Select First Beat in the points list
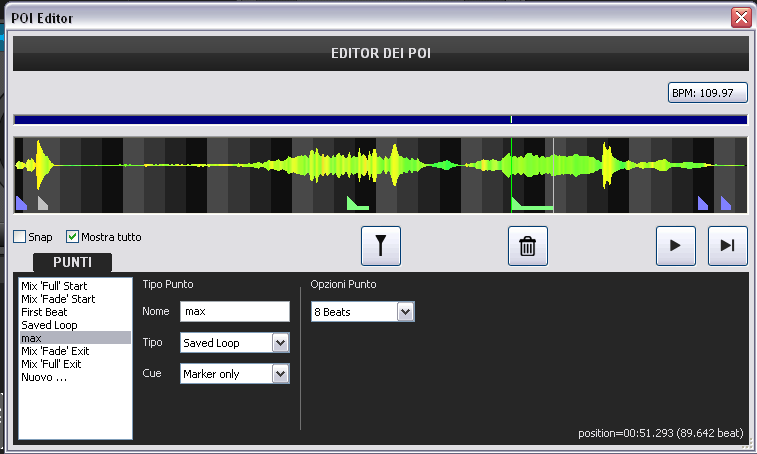Viewport: 757px width, 454px height. [x=44, y=312]
